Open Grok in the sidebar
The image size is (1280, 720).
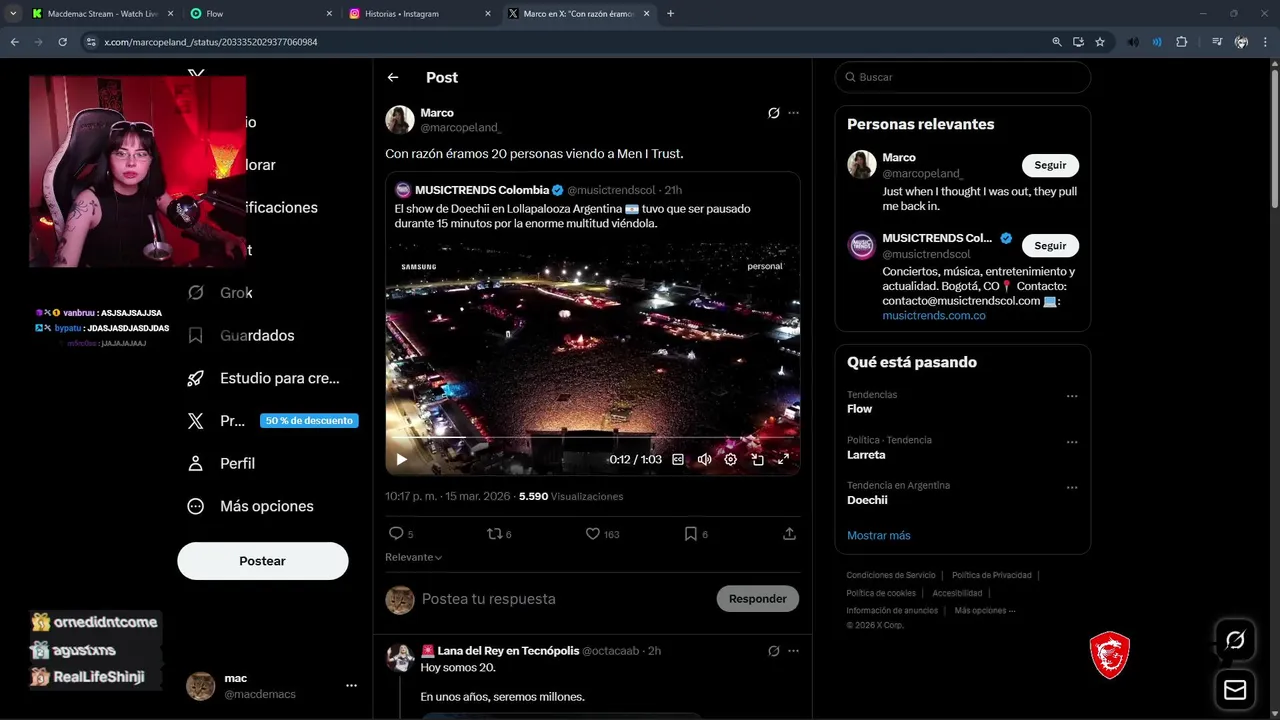click(221, 292)
